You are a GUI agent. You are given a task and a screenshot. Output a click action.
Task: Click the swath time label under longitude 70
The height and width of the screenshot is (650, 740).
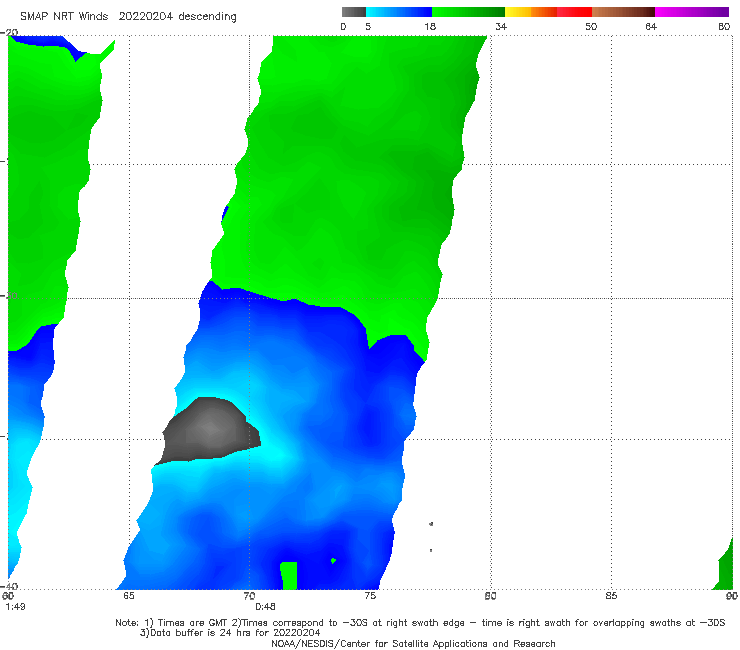click(265, 607)
